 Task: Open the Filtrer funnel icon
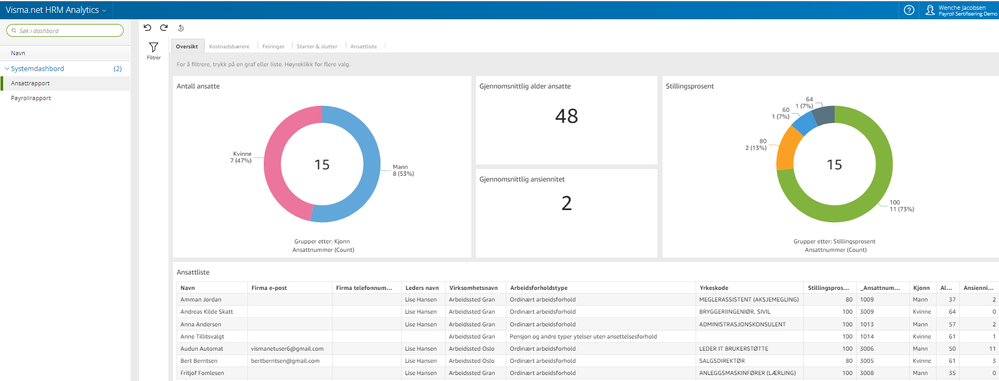pos(154,47)
